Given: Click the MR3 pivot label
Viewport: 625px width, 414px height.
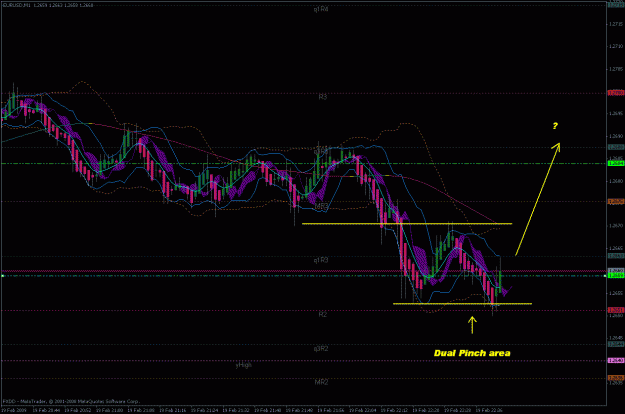Looking at the screenshot, I should pos(321,206).
